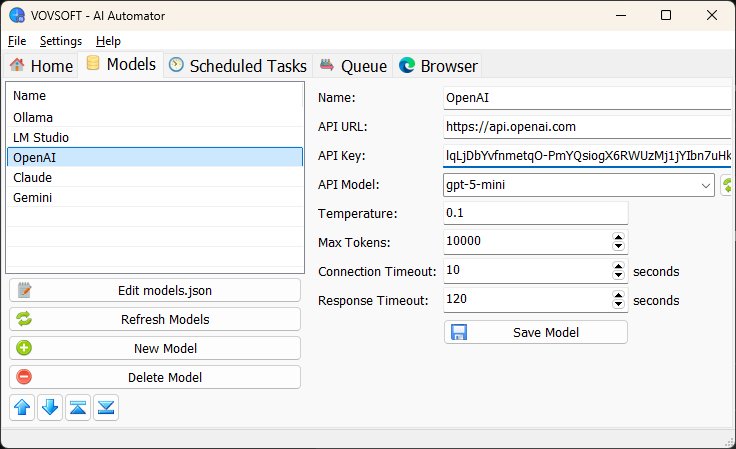The height and width of the screenshot is (449, 736).
Task: Increase Max Tokens with up spinner
Action: pos(618,237)
